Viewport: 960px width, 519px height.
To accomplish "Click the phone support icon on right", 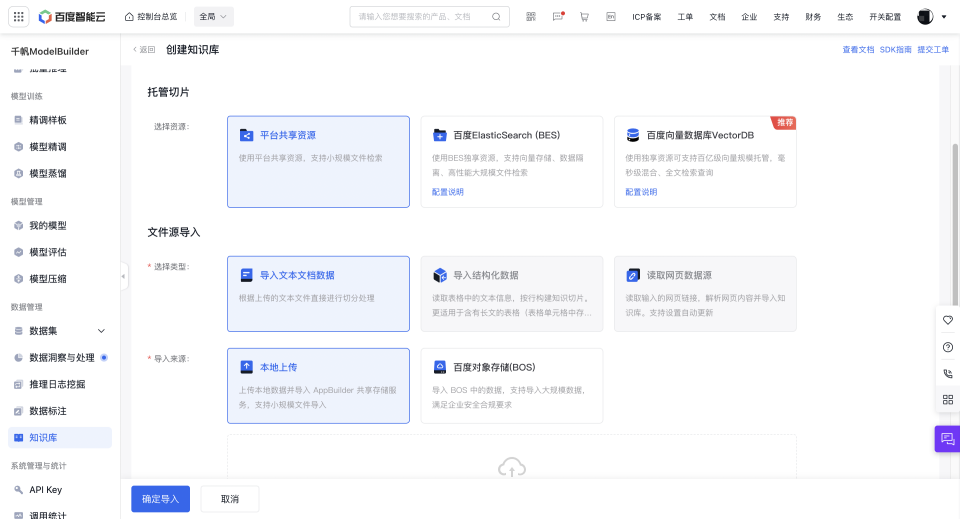I will pos(947,373).
